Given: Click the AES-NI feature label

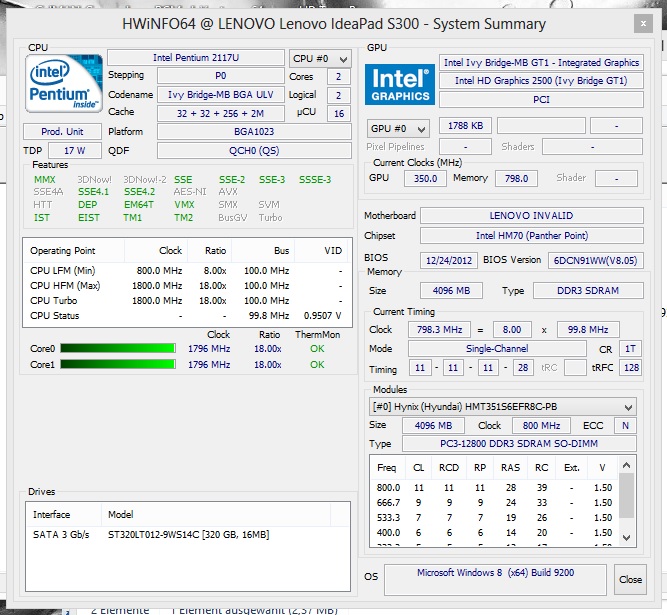Looking at the screenshot, I should pos(190,192).
